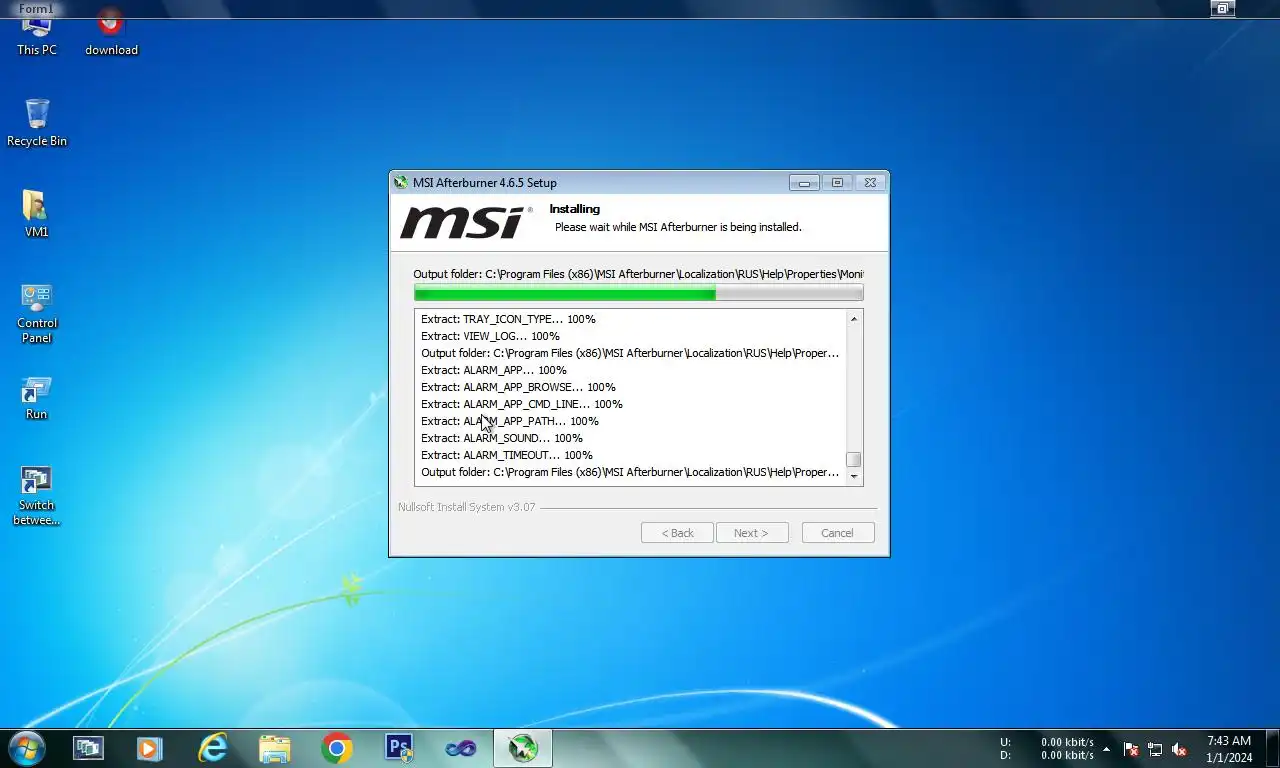Viewport: 1280px width, 768px height.
Task: Click the restore icon at screen top-right
Action: click(1222, 9)
